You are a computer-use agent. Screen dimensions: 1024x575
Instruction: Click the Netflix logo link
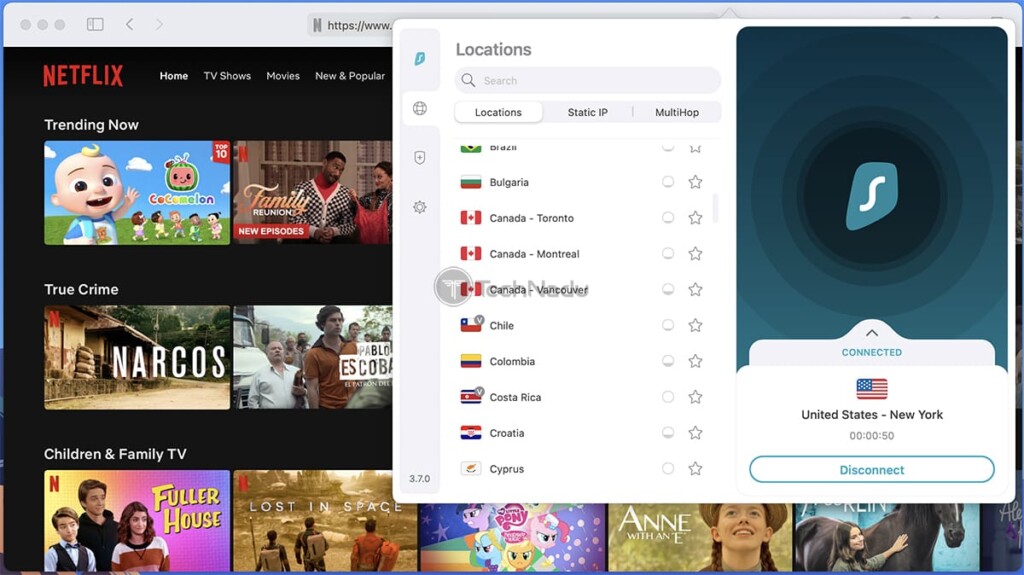[83, 76]
